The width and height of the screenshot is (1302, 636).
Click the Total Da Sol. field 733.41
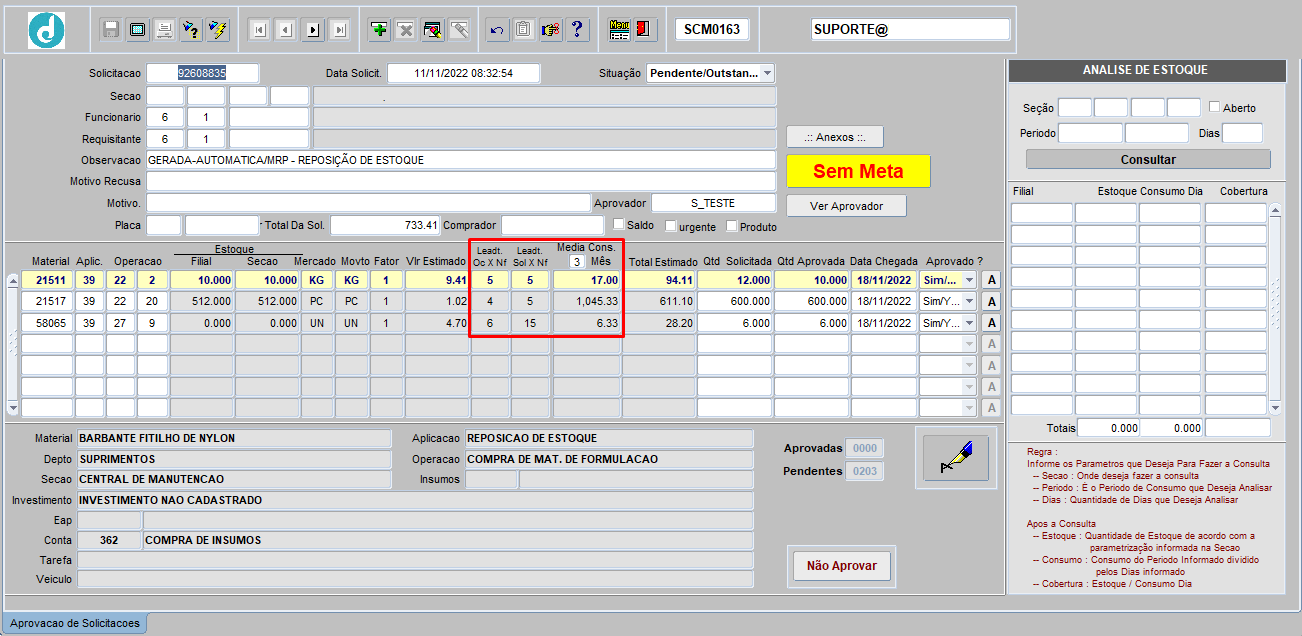coord(386,225)
